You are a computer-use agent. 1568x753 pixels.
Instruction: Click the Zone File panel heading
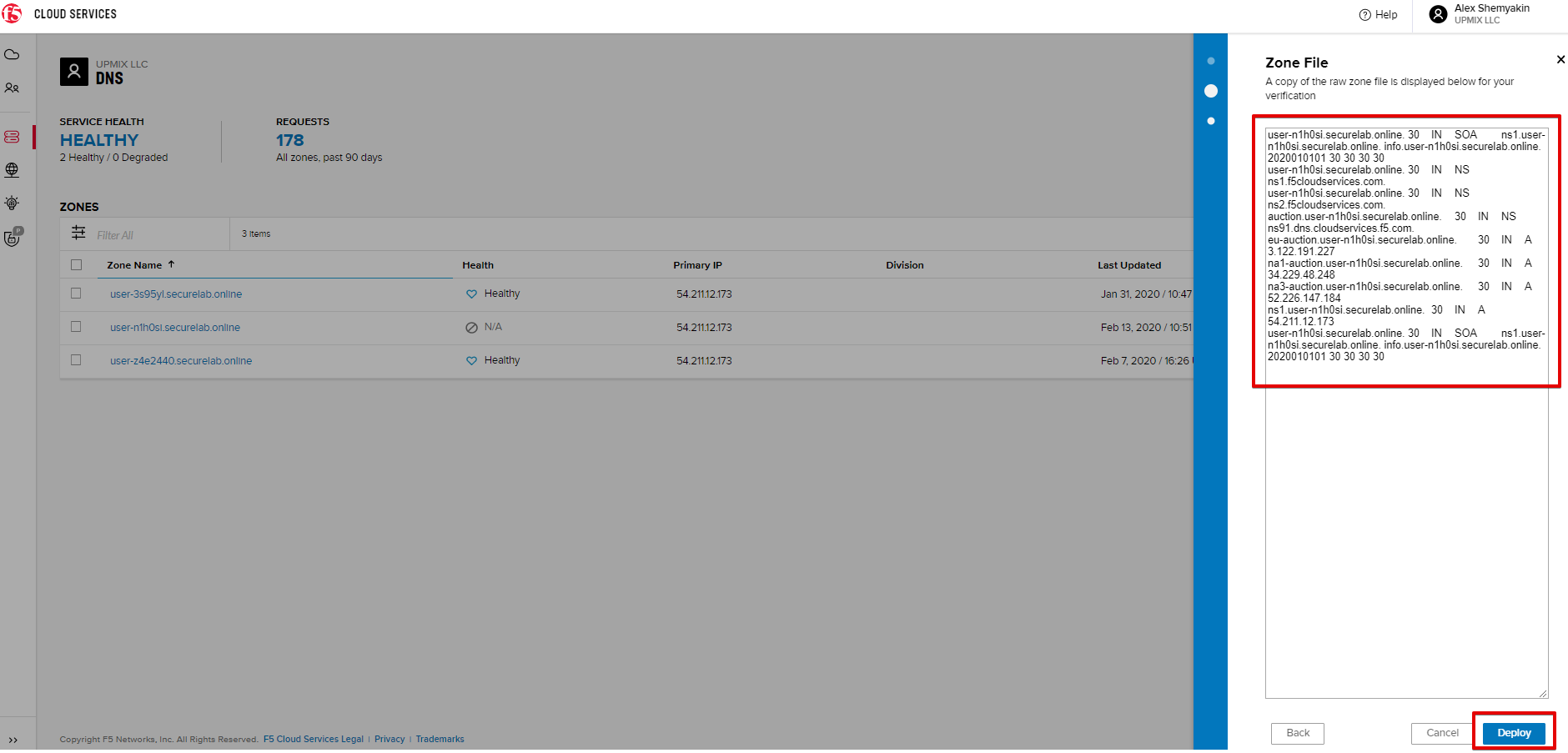1296,63
